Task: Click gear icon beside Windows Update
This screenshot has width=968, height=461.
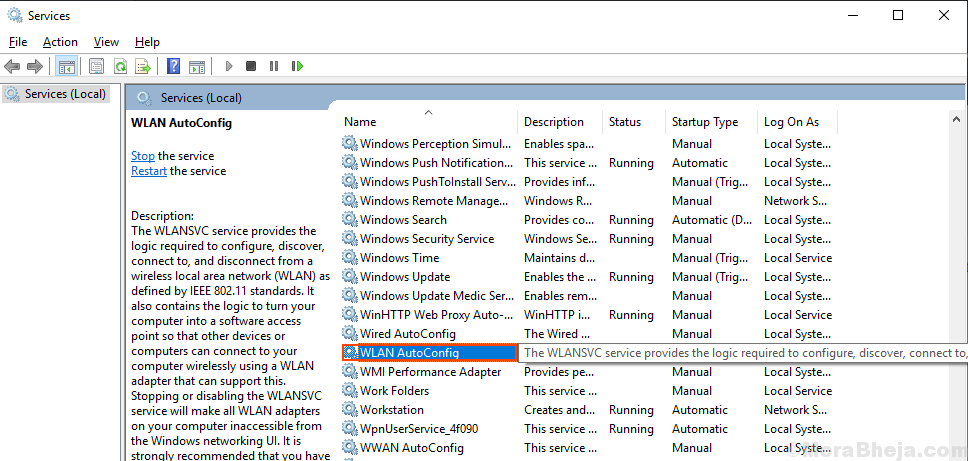Action: pos(350,277)
